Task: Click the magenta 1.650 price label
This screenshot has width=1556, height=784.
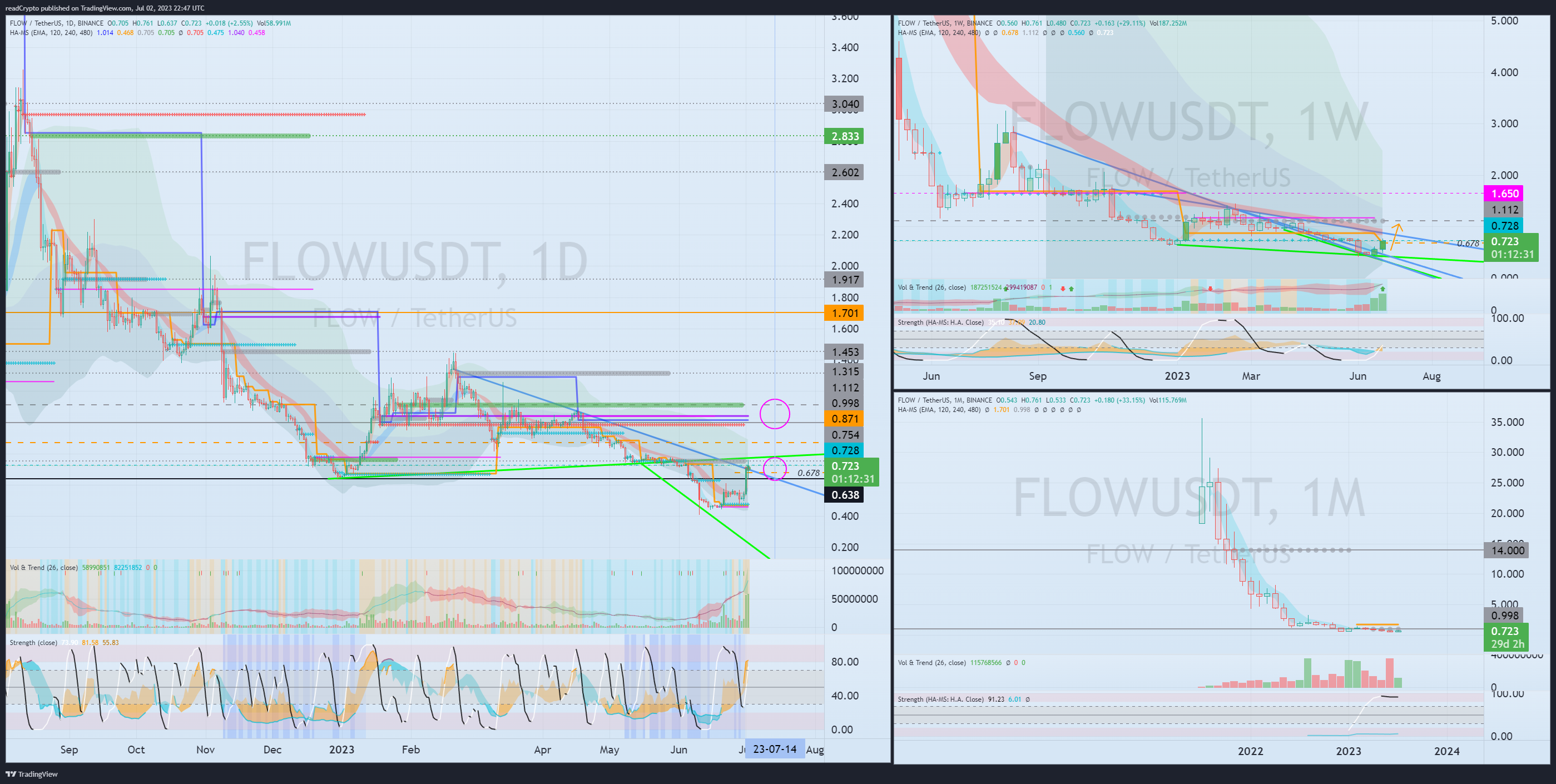Action: (1504, 193)
